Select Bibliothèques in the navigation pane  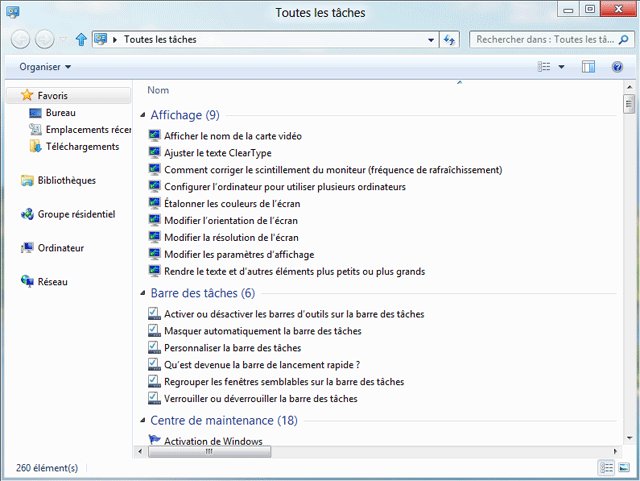click(x=66, y=180)
